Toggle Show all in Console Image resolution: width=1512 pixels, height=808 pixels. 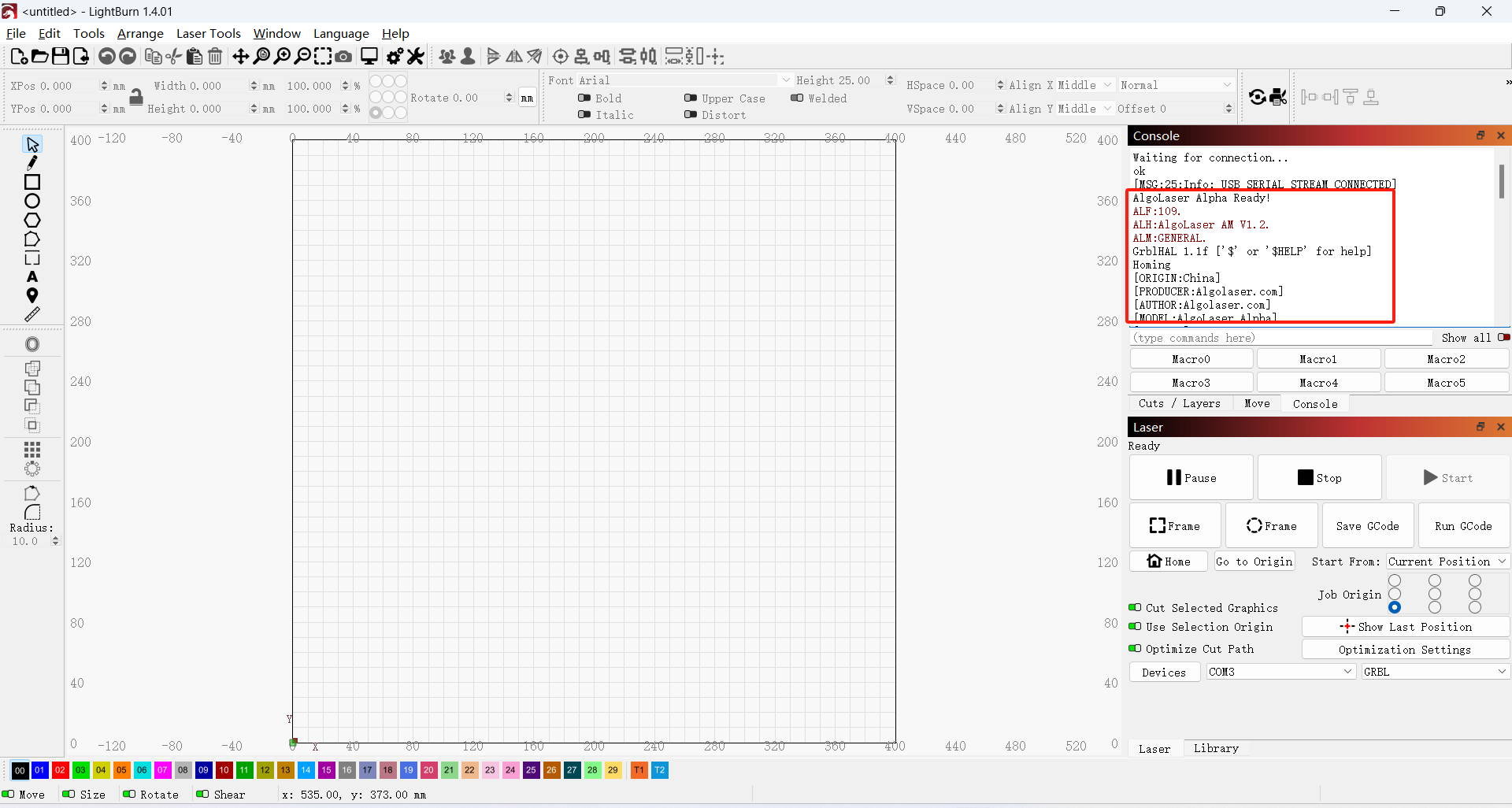coord(1503,337)
